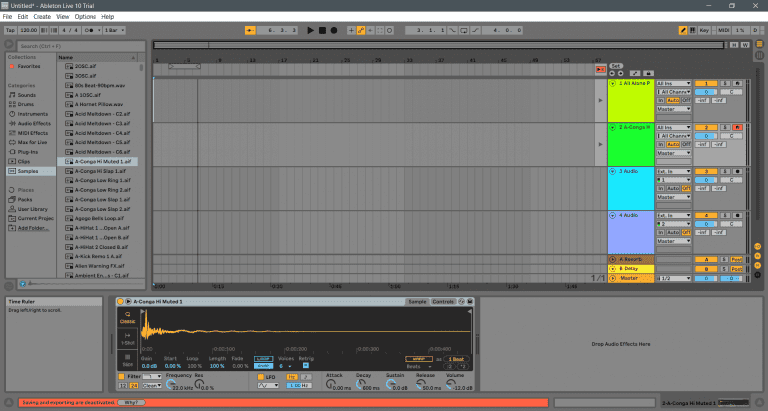Toggle Retrig checkbox in Simpler
768x411 pixels.
(306, 365)
